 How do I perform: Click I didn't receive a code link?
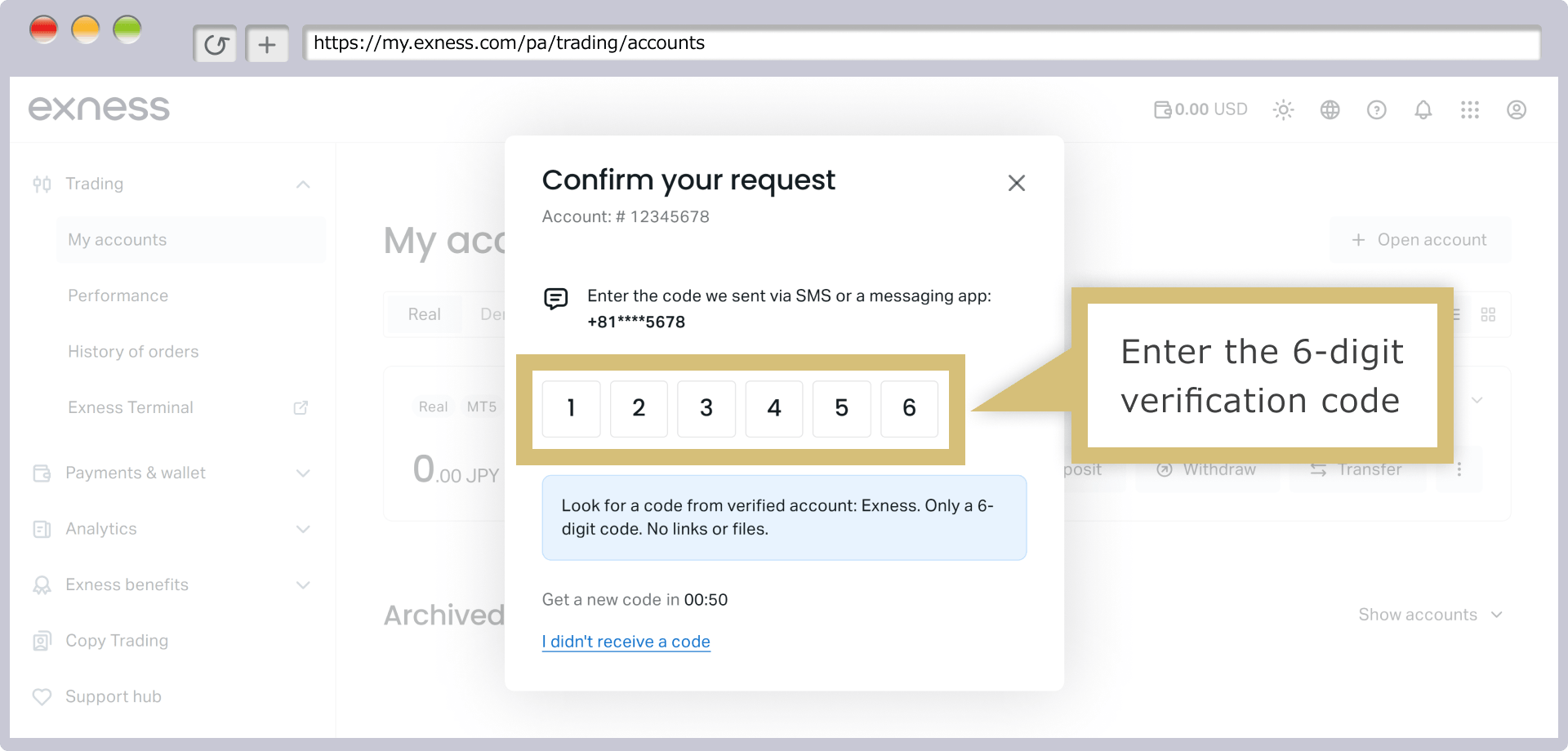(x=626, y=642)
